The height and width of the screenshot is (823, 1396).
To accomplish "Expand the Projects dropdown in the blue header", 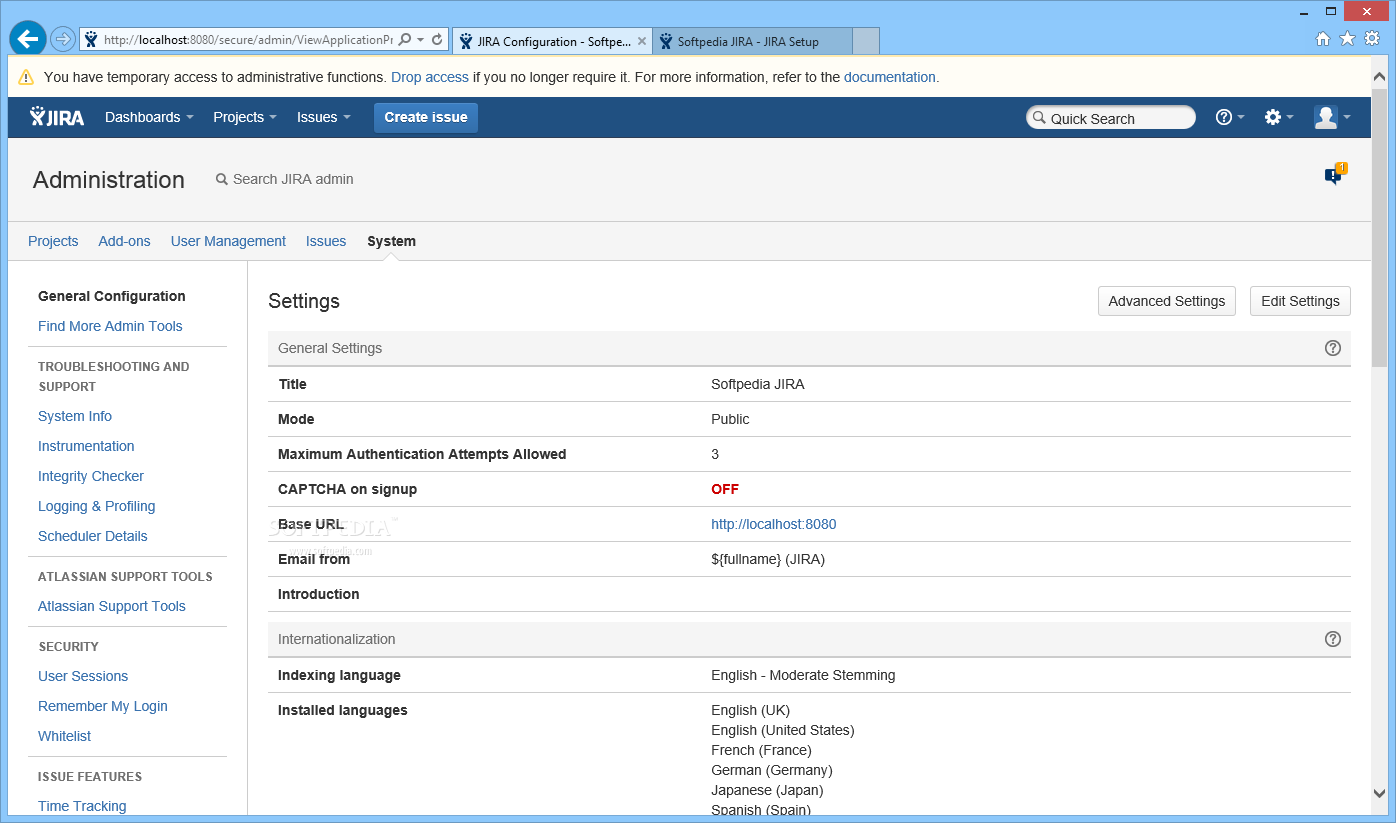I will pos(245,117).
